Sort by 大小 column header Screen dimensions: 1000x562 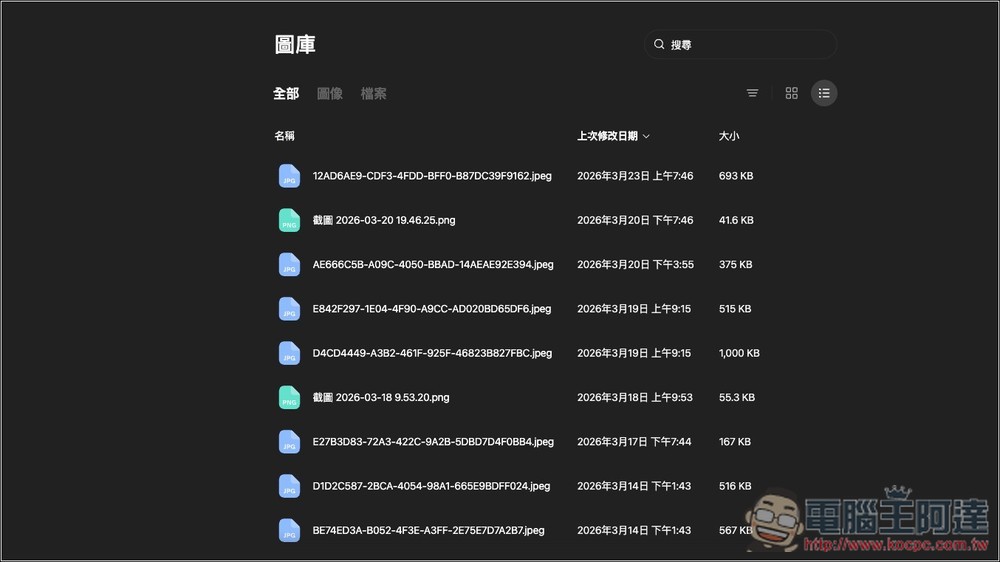[729, 136]
